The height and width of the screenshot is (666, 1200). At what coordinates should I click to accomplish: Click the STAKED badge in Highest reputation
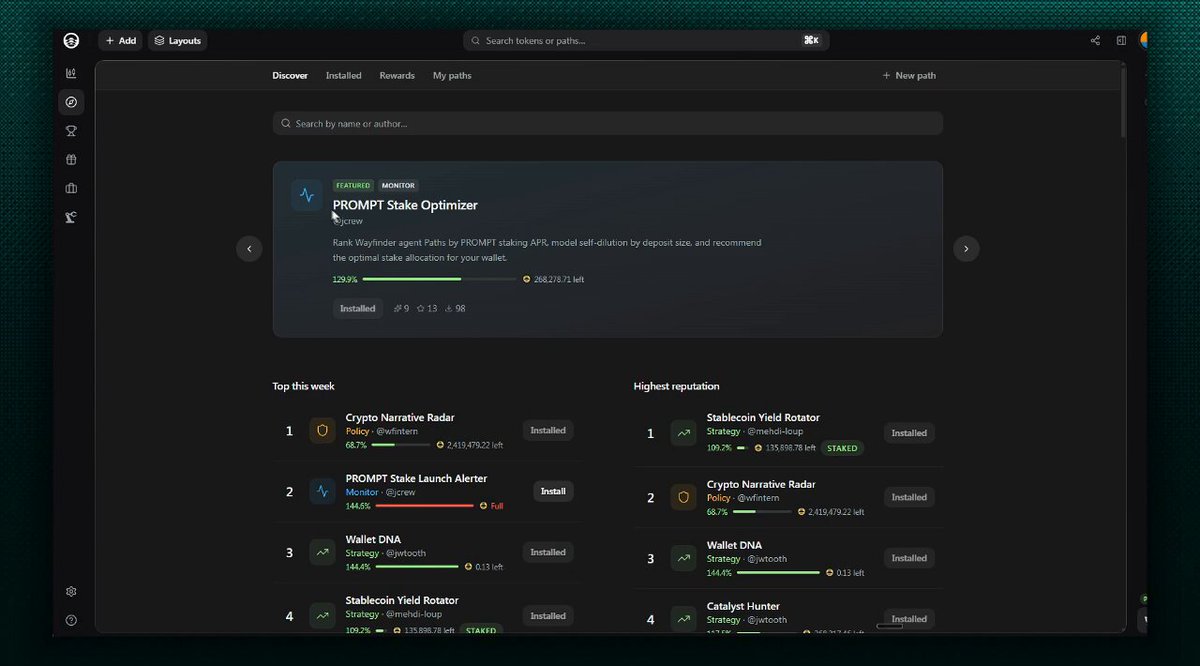coord(842,448)
